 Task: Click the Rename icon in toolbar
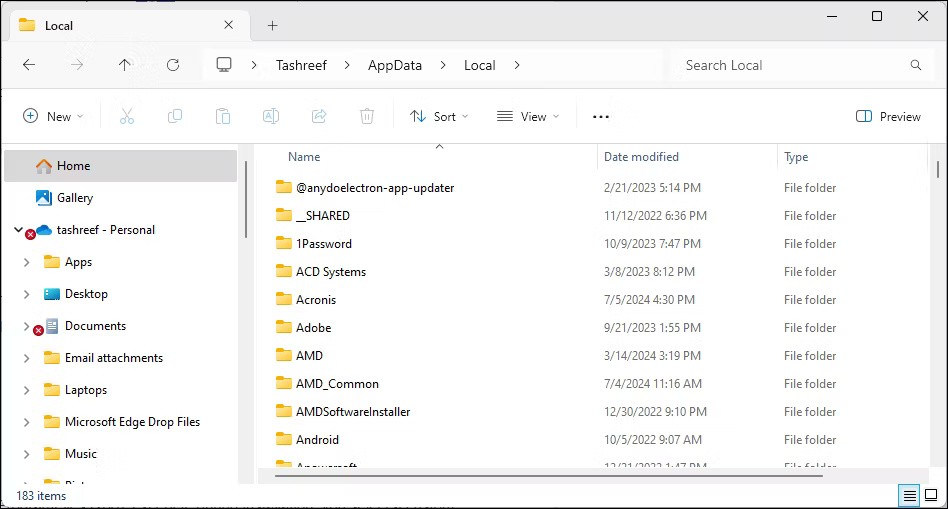point(270,116)
